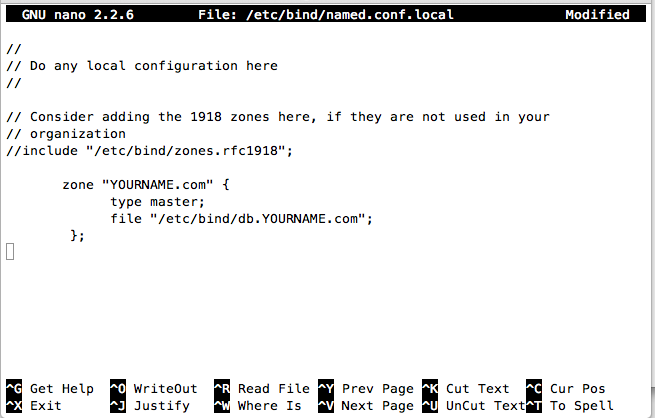
Task: Click the Modified status in title bar
Action: tap(597, 15)
